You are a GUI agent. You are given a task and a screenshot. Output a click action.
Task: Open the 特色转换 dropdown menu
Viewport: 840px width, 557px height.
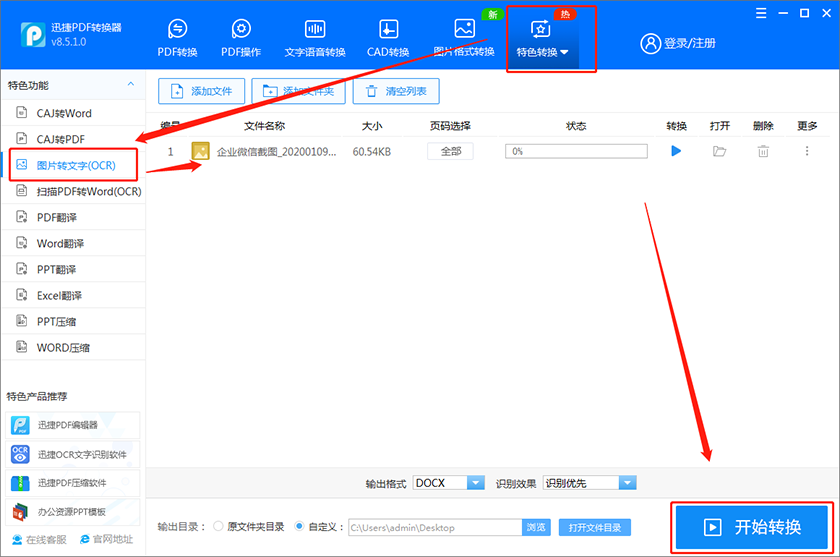(542, 38)
